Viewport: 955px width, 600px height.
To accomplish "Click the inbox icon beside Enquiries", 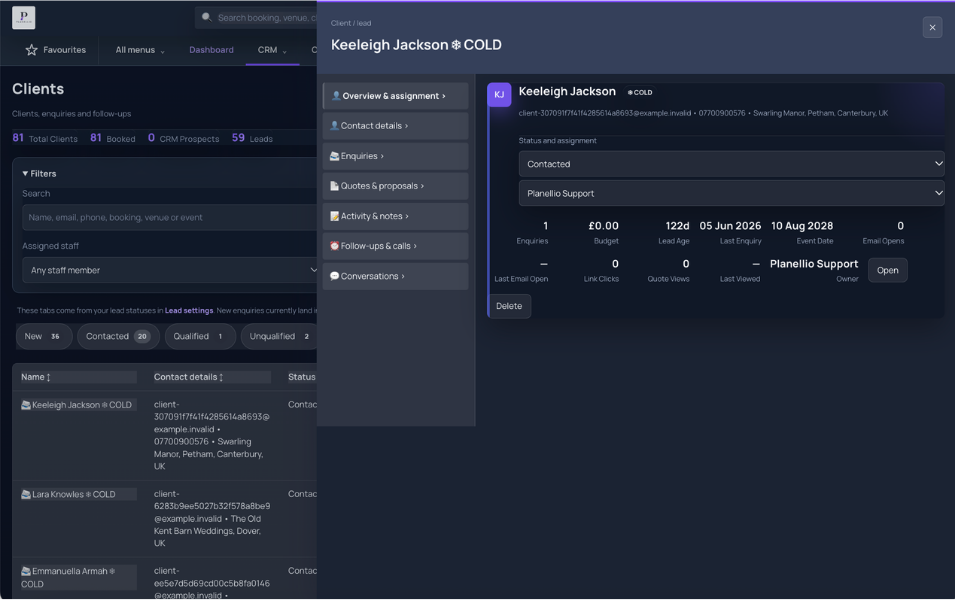I will 334,156.
